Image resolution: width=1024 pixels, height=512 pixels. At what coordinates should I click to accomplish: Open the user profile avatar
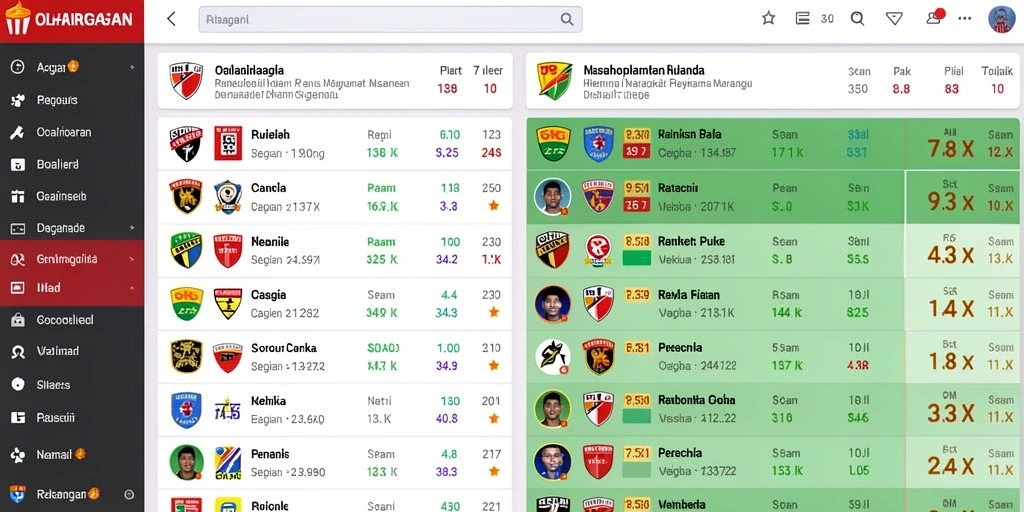click(1001, 19)
